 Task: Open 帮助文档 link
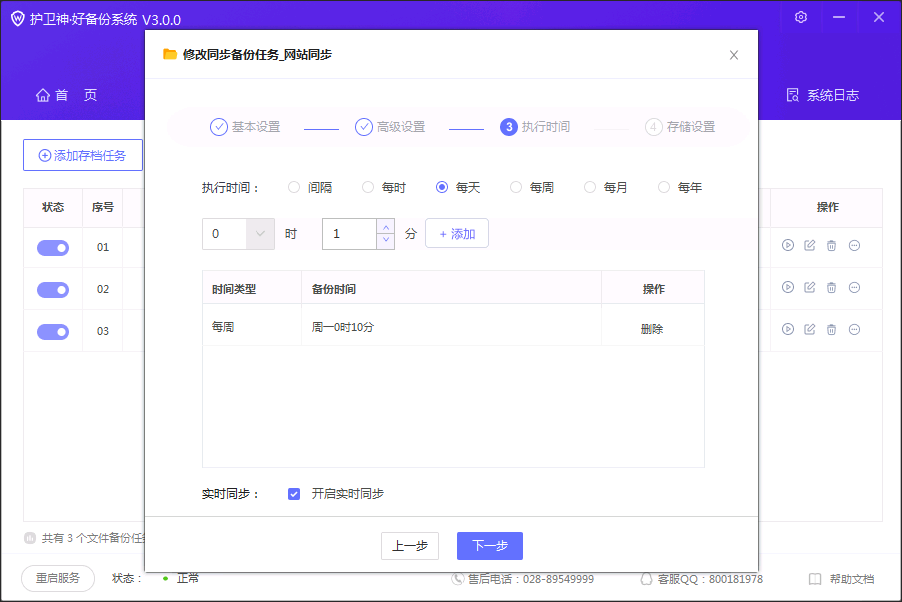pos(851,579)
